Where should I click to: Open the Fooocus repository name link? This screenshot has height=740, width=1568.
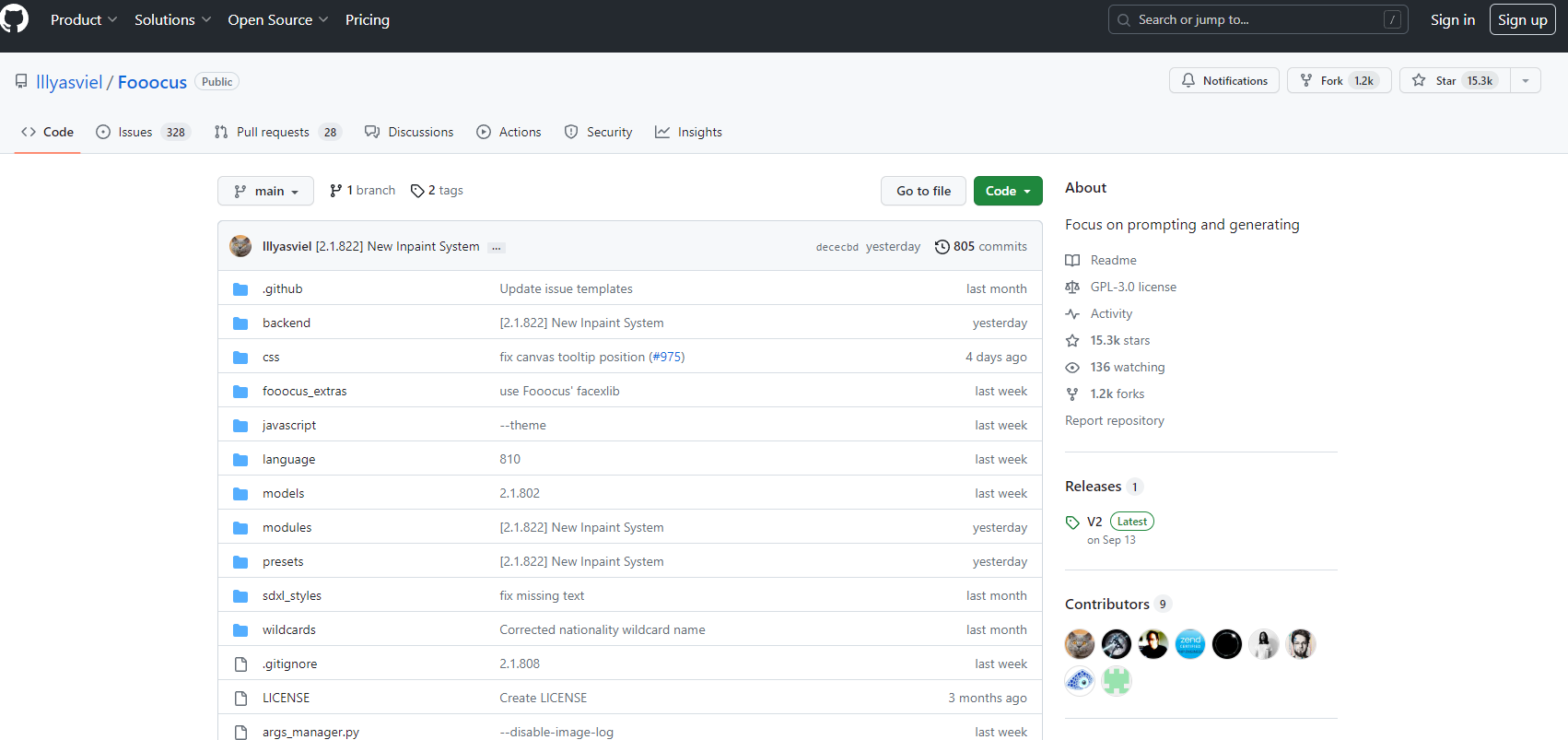(x=152, y=82)
